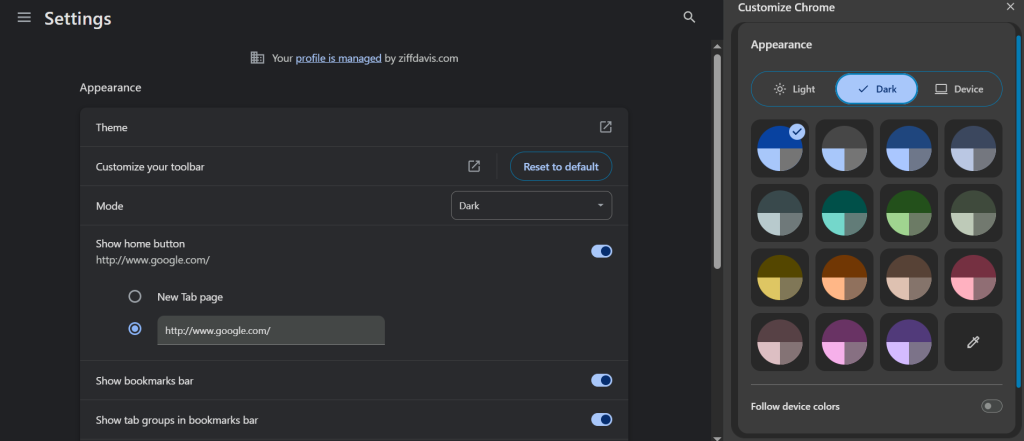The height and width of the screenshot is (441, 1024).
Task: Choose the grey color swatch
Action: (x=844, y=148)
